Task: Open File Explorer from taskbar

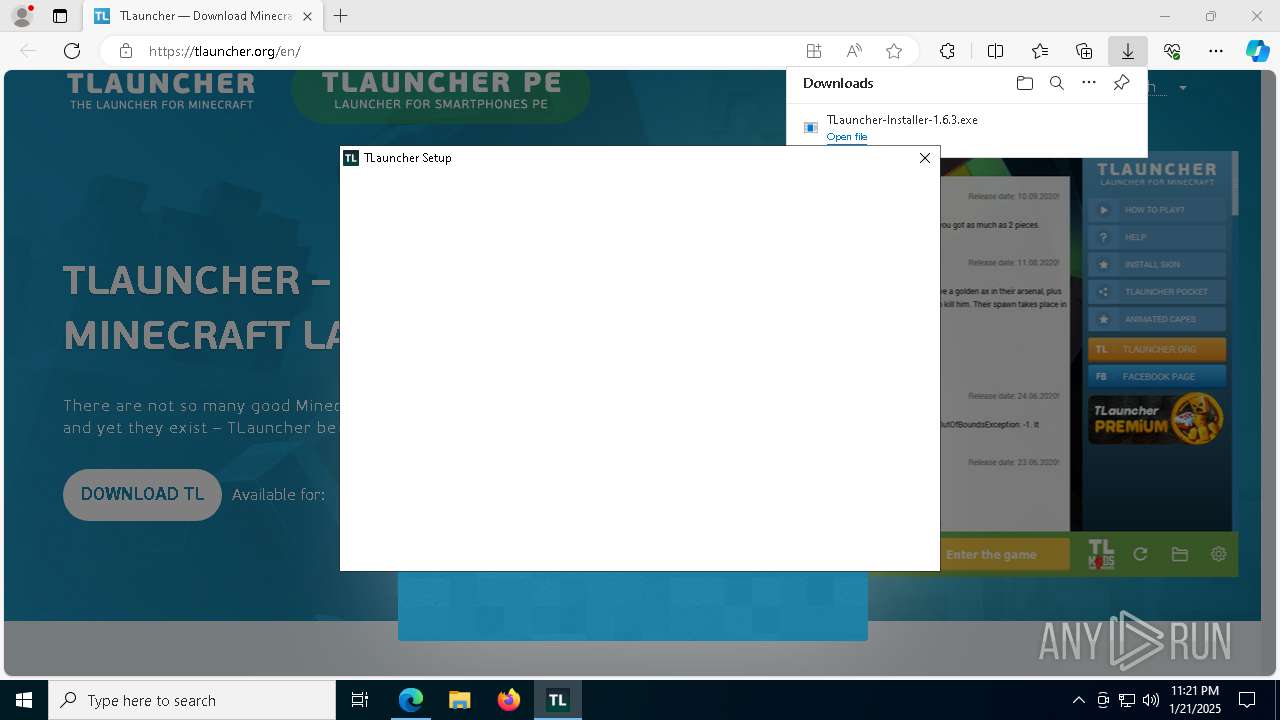Action: [x=459, y=700]
